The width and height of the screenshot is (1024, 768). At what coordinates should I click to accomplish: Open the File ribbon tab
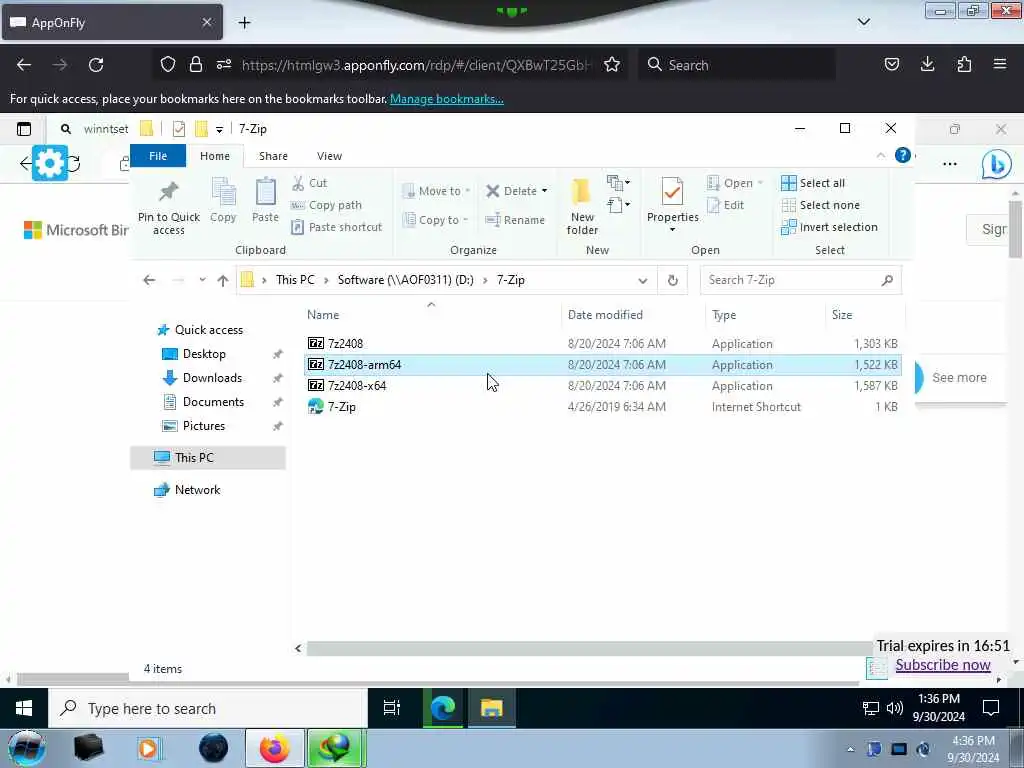tap(158, 156)
